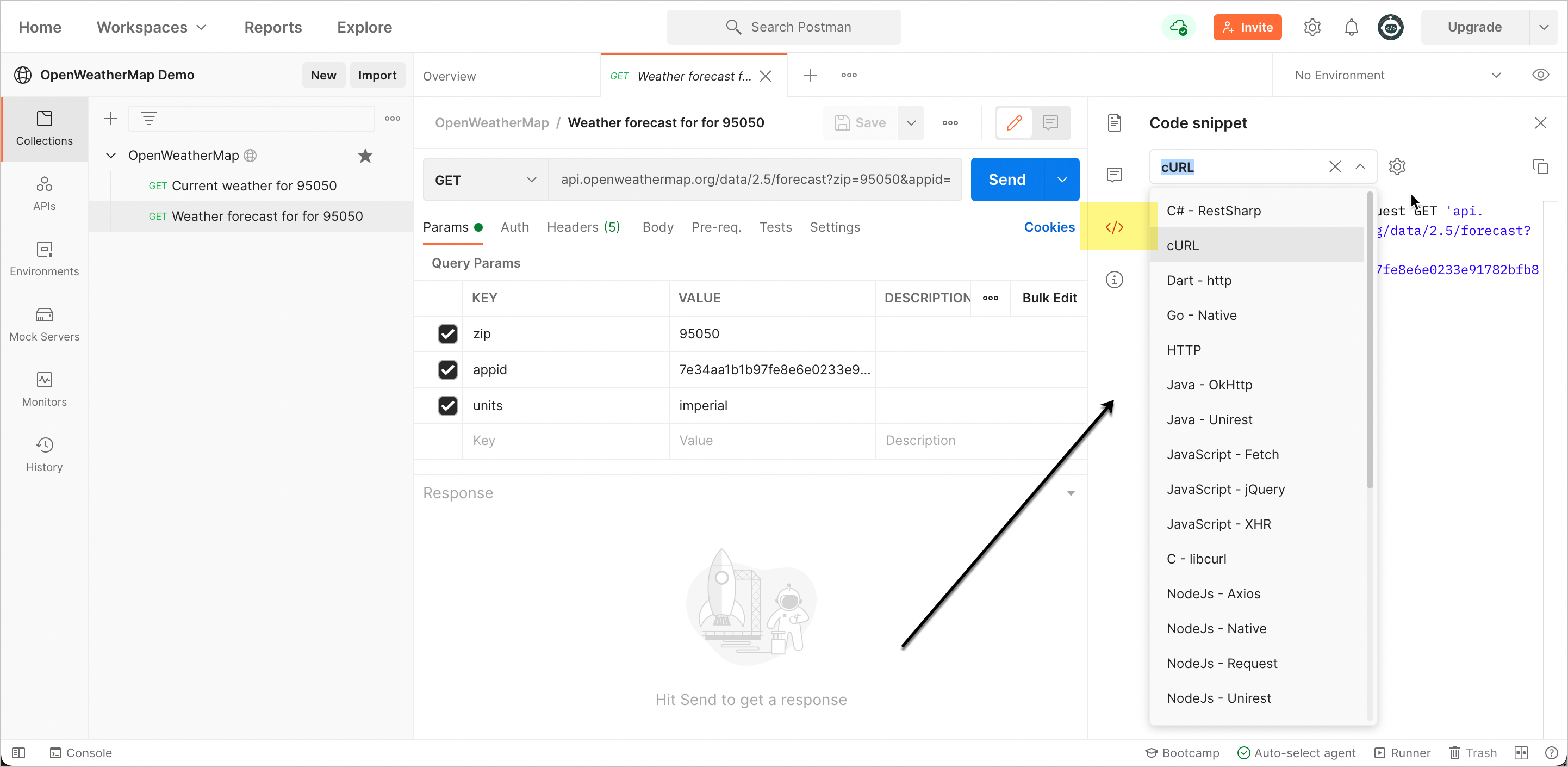1568x767 pixels.
Task: Open the History sidebar section
Action: point(45,454)
